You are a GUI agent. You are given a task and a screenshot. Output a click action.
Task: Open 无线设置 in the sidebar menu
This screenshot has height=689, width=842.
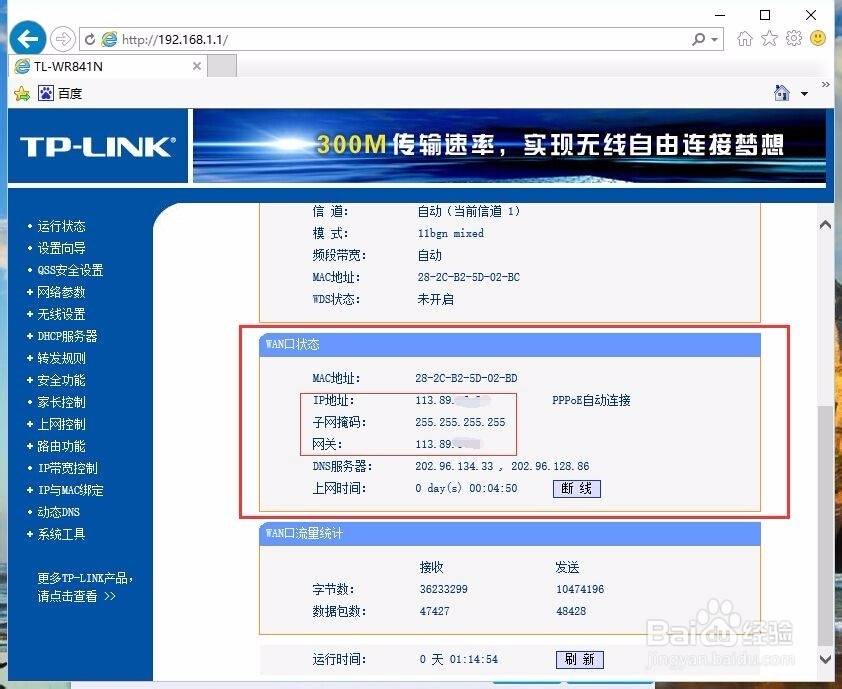(62, 314)
